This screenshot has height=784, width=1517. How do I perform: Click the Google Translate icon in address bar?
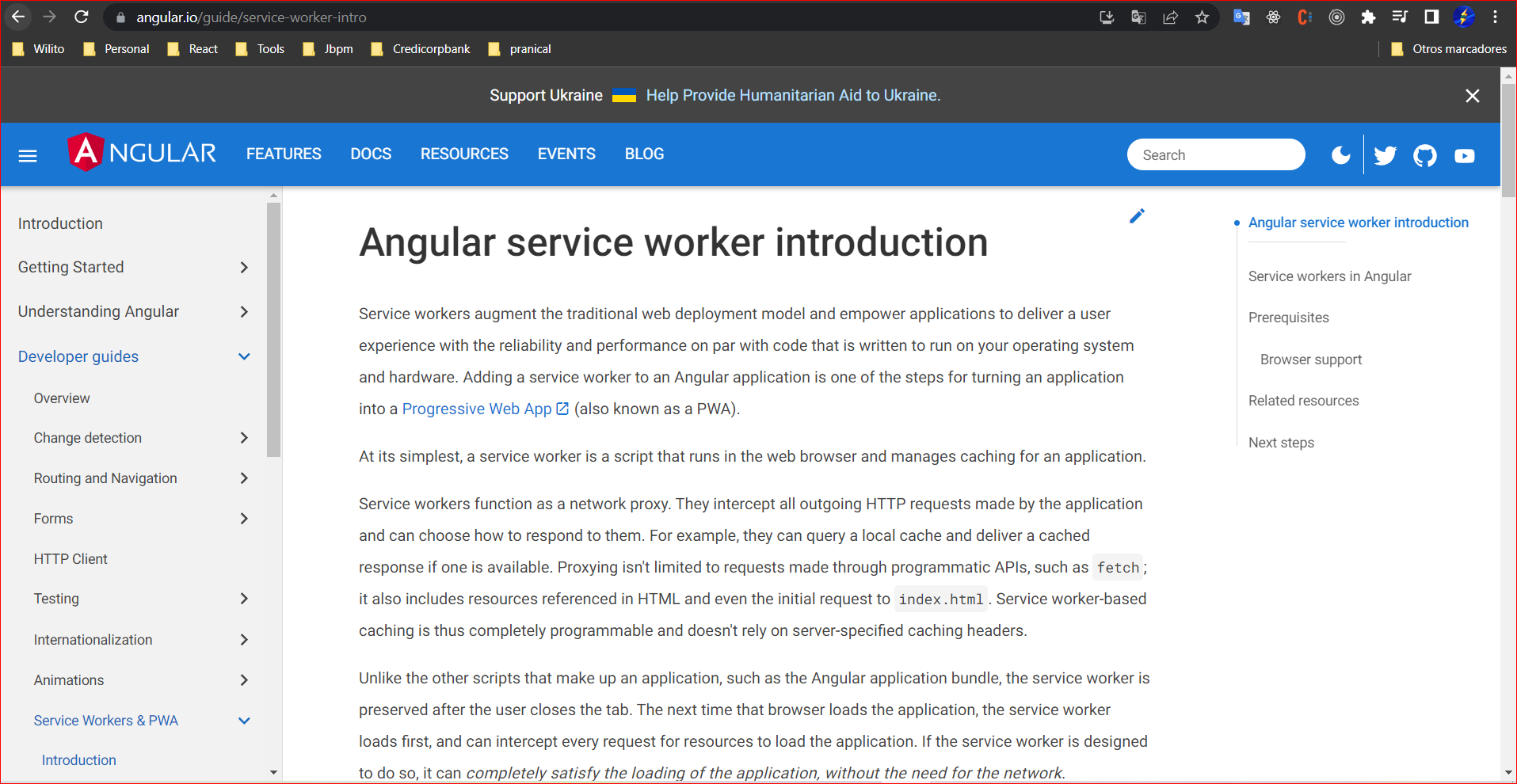point(1138,17)
